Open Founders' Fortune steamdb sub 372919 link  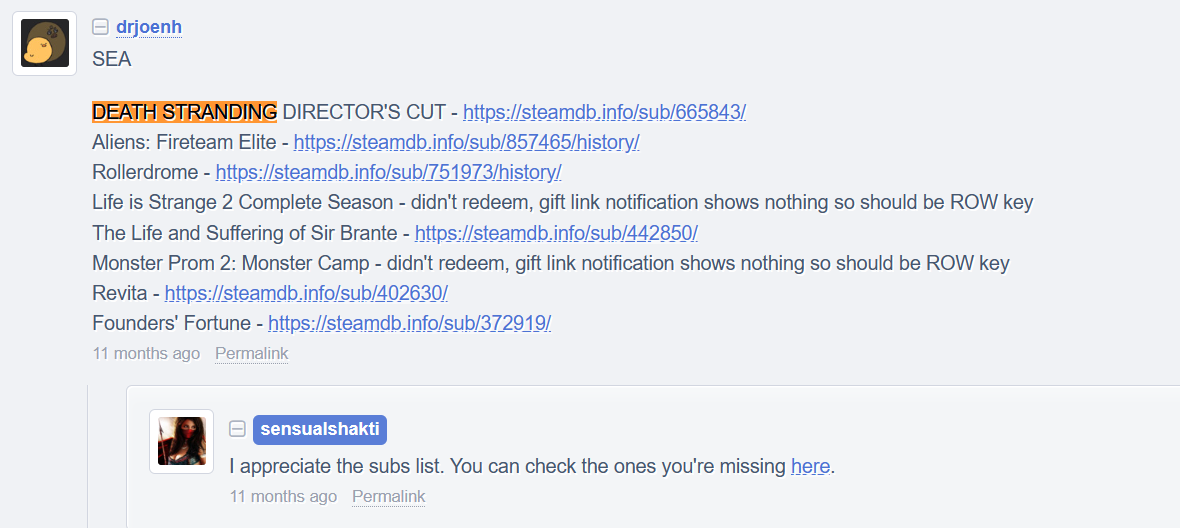point(409,324)
